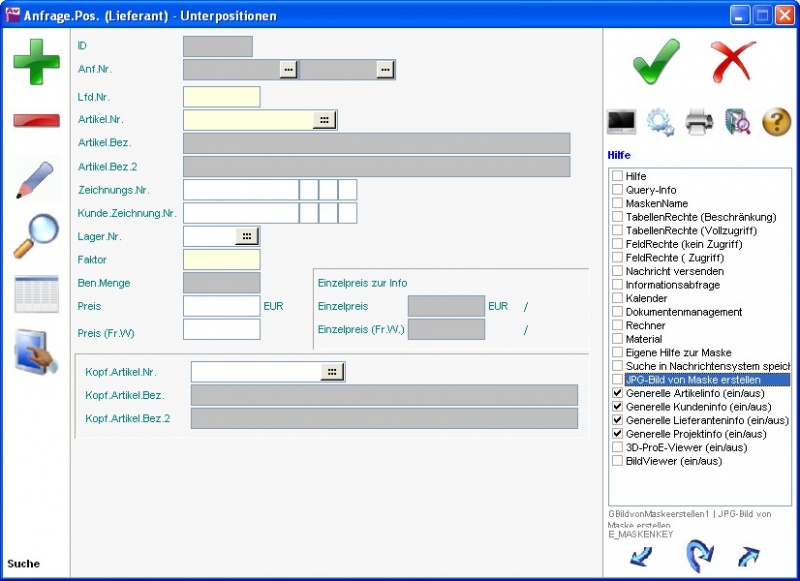Viewport: 800px width, 581px height.
Task: Check the Dokumentenmanagement checkbox
Action: coord(617,312)
